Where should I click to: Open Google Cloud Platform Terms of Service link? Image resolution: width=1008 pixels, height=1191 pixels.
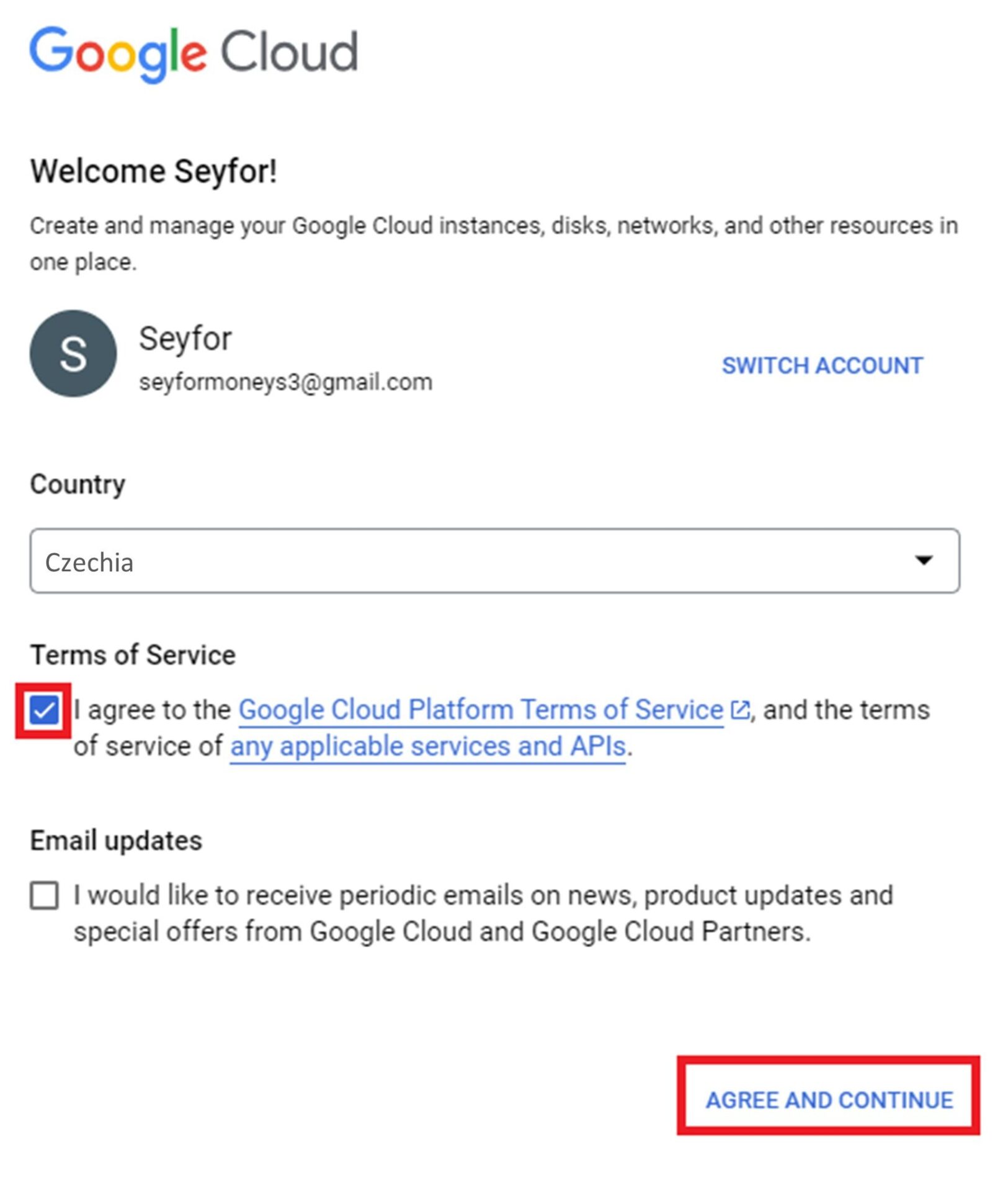point(481,710)
